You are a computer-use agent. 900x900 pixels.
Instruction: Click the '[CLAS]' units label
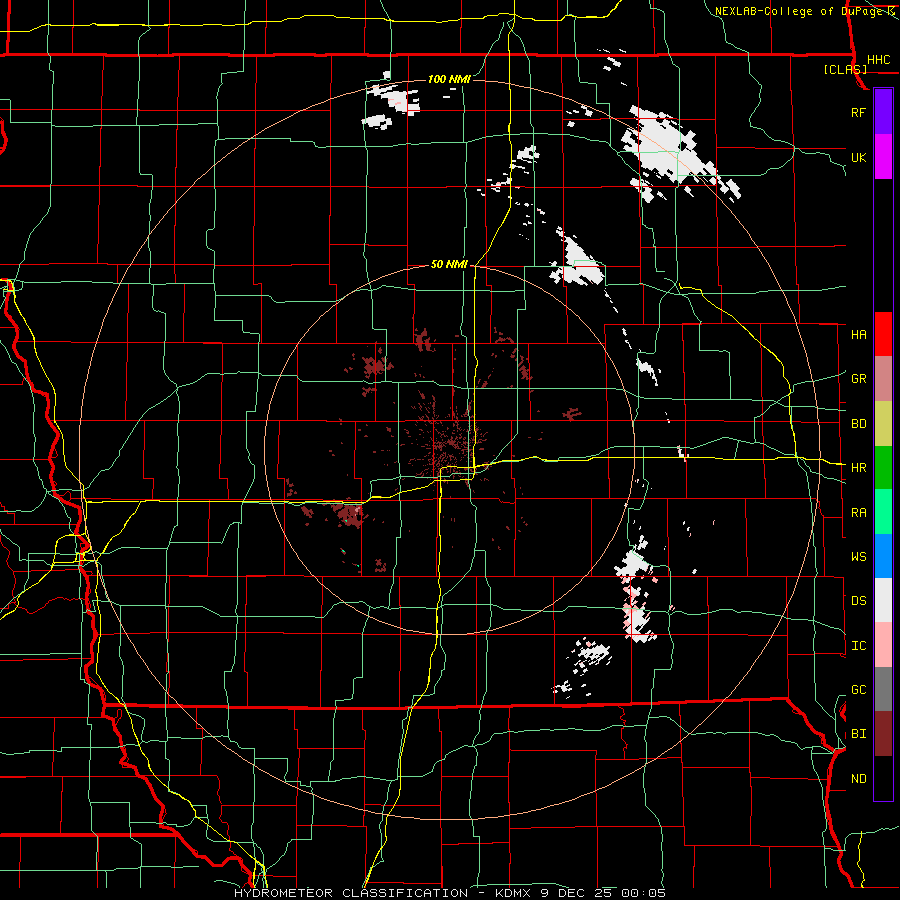tap(845, 69)
